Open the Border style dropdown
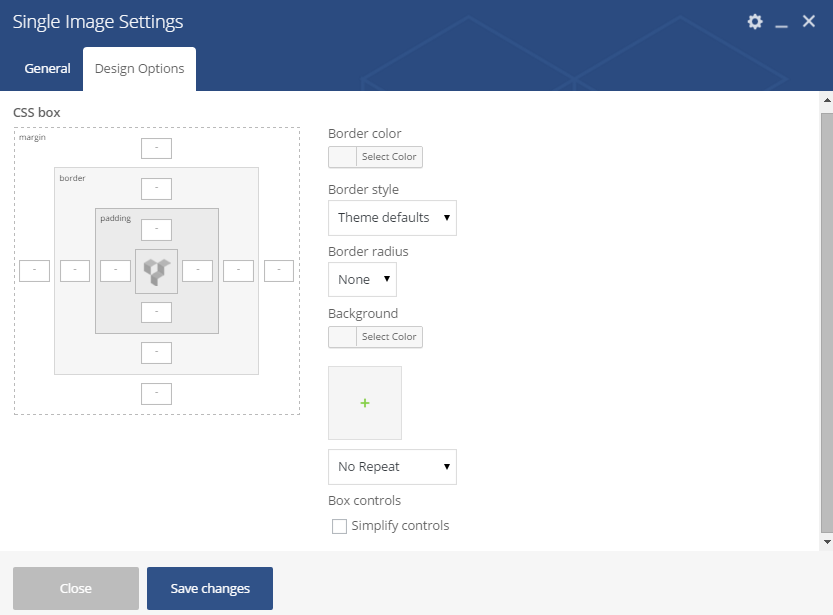 (393, 218)
